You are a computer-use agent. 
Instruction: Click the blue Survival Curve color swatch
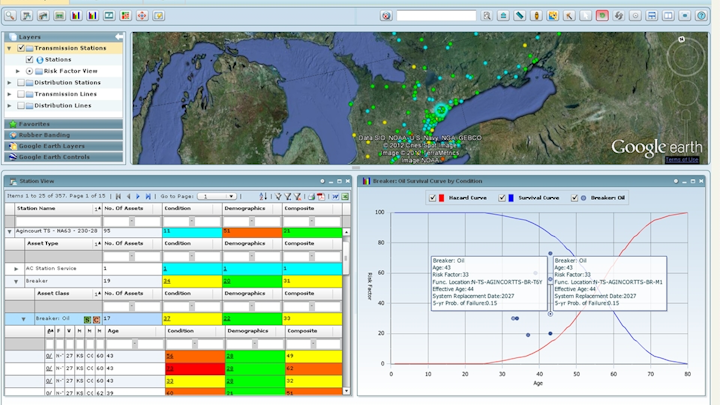[x=511, y=198]
